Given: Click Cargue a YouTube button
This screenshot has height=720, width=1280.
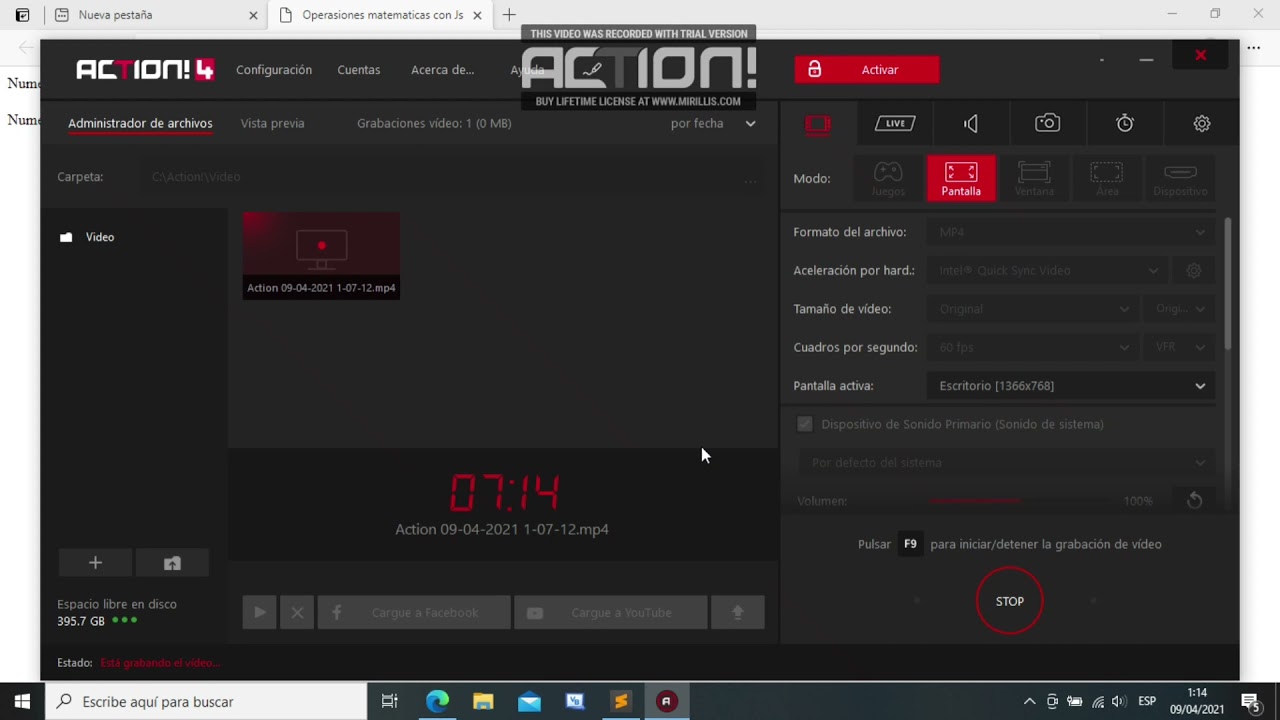Looking at the screenshot, I should pos(610,612).
